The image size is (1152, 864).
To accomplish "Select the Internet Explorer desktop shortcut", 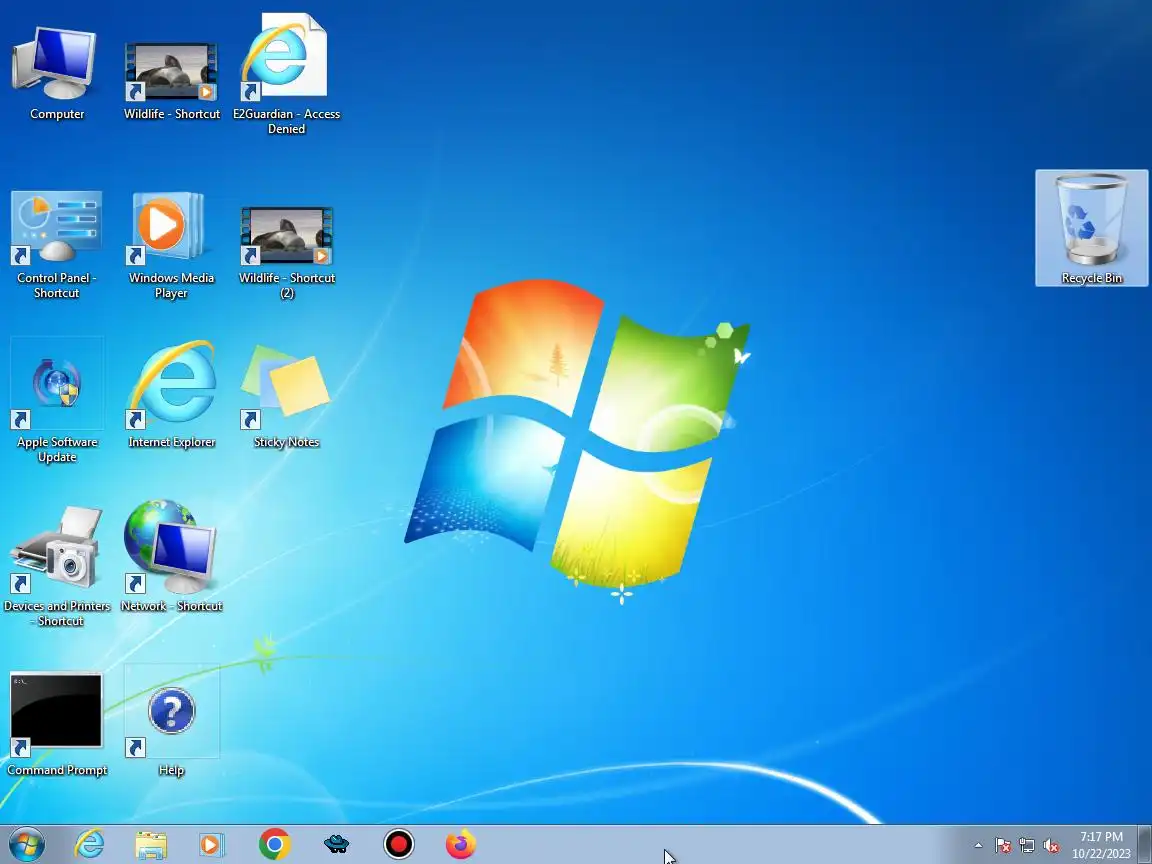I will pyautogui.click(x=171, y=393).
